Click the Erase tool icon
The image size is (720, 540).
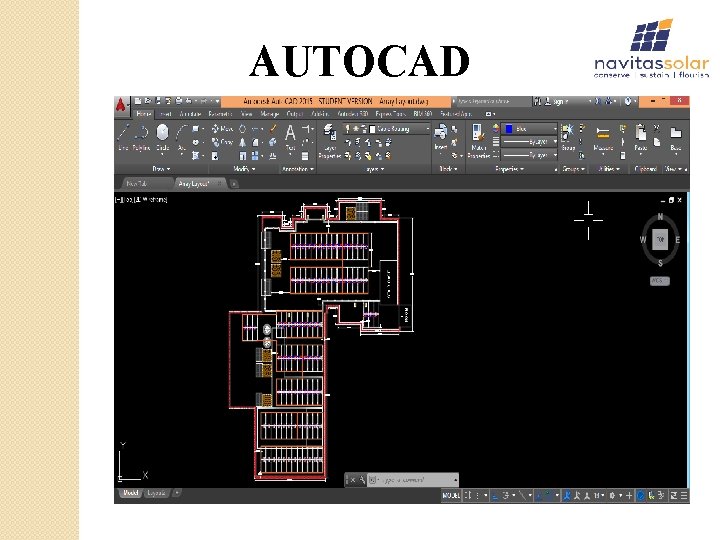point(273,129)
